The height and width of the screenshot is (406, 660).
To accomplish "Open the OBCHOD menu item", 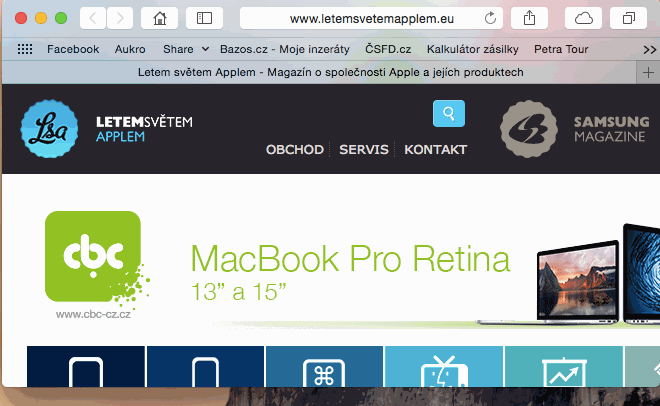I will coord(295,149).
